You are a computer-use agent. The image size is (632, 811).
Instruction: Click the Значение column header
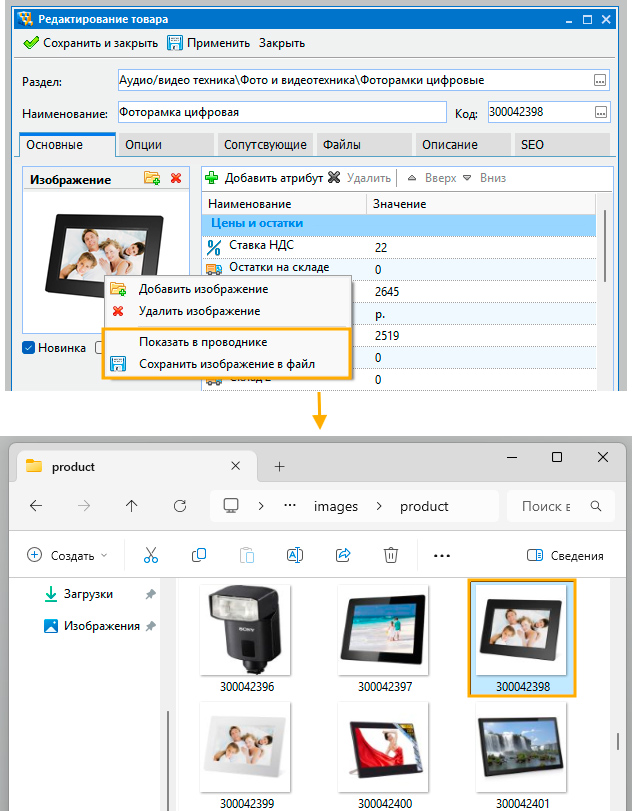[x=481, y=204]
